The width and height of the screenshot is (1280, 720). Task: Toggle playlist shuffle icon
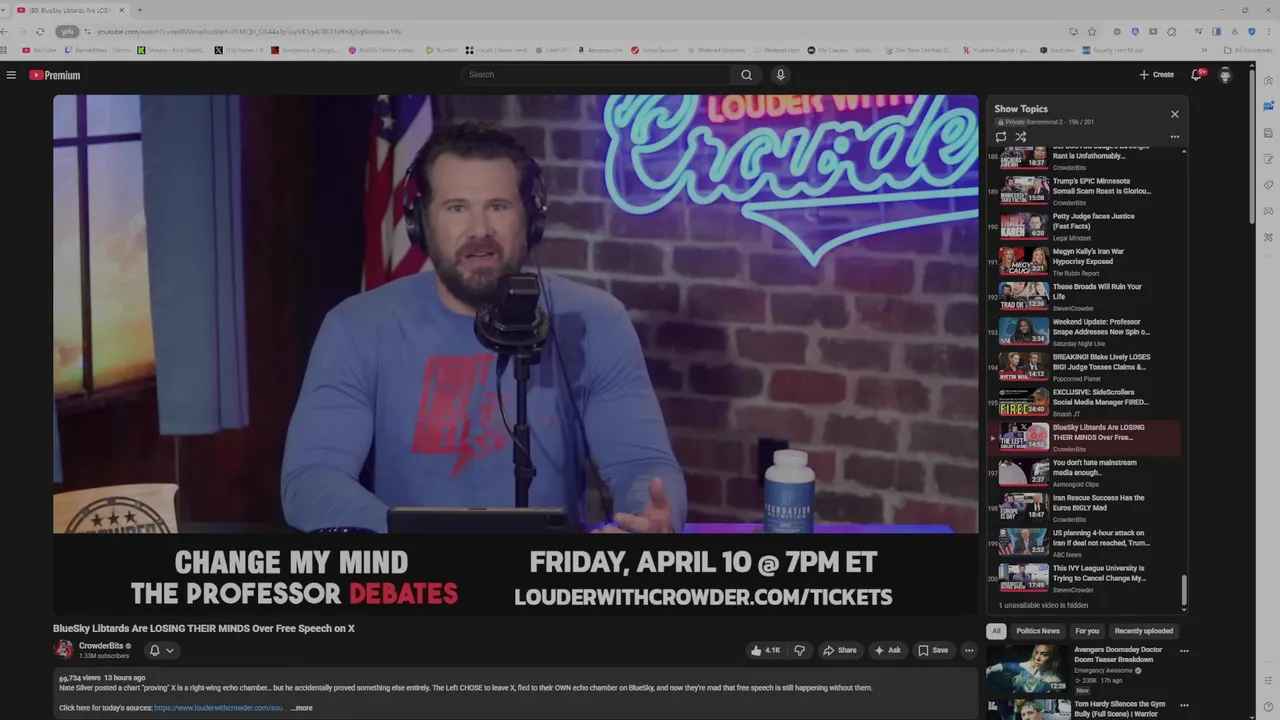pyautogui.click(x=1021, y=137)
